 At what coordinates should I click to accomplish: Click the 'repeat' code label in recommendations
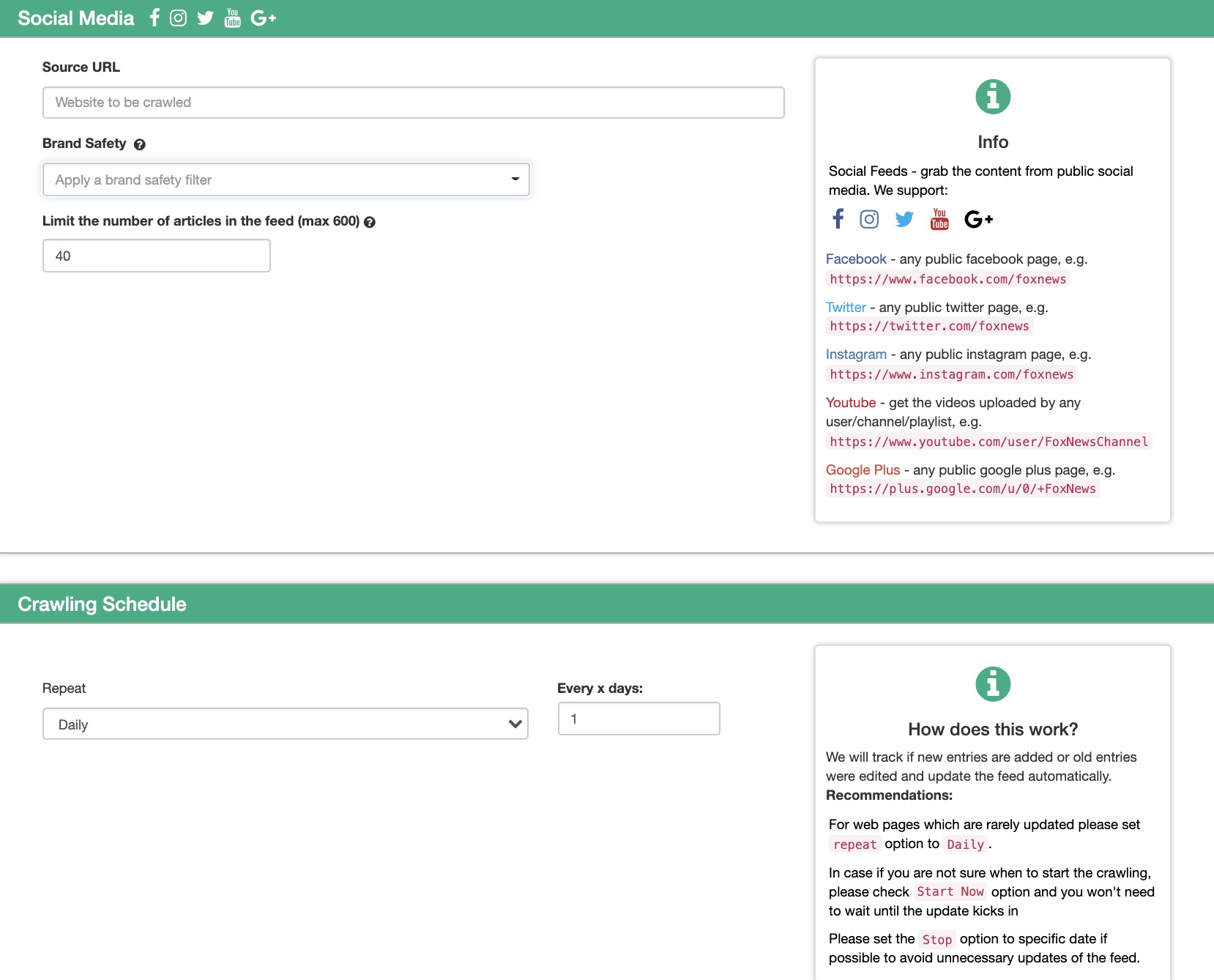pyautogui.click(x=854, y=844)
